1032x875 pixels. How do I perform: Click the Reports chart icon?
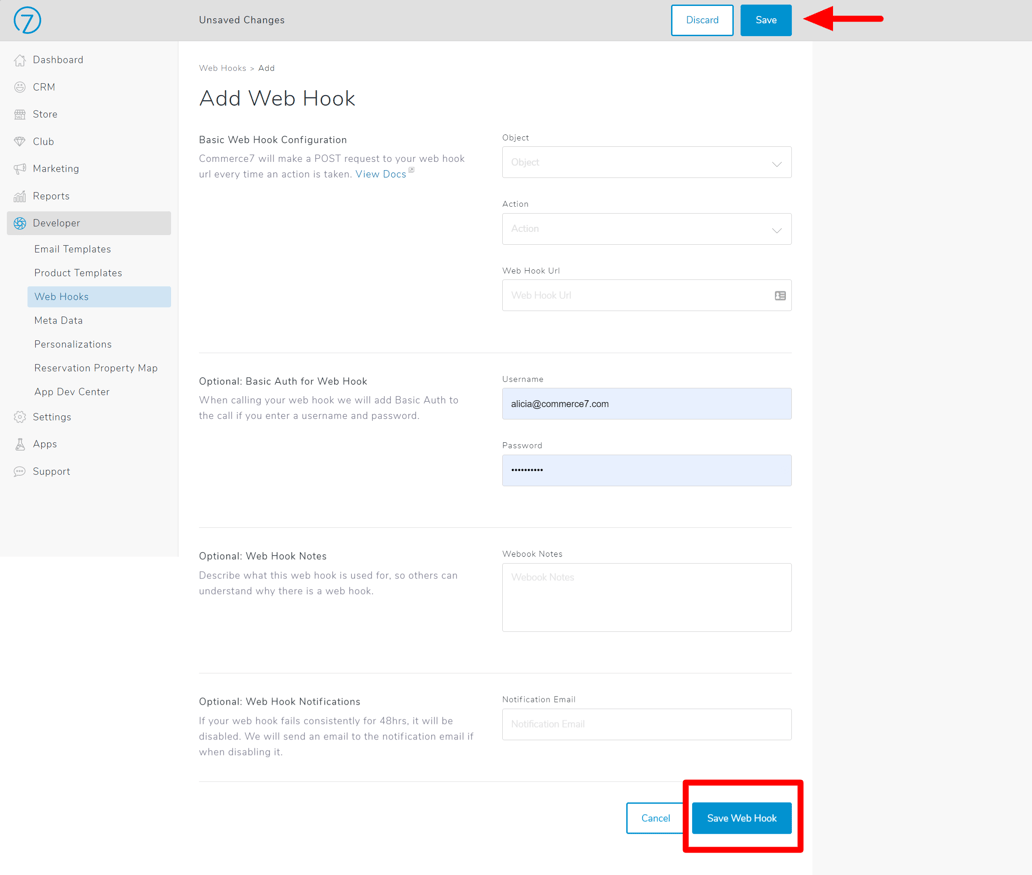(x=20, y=196)
